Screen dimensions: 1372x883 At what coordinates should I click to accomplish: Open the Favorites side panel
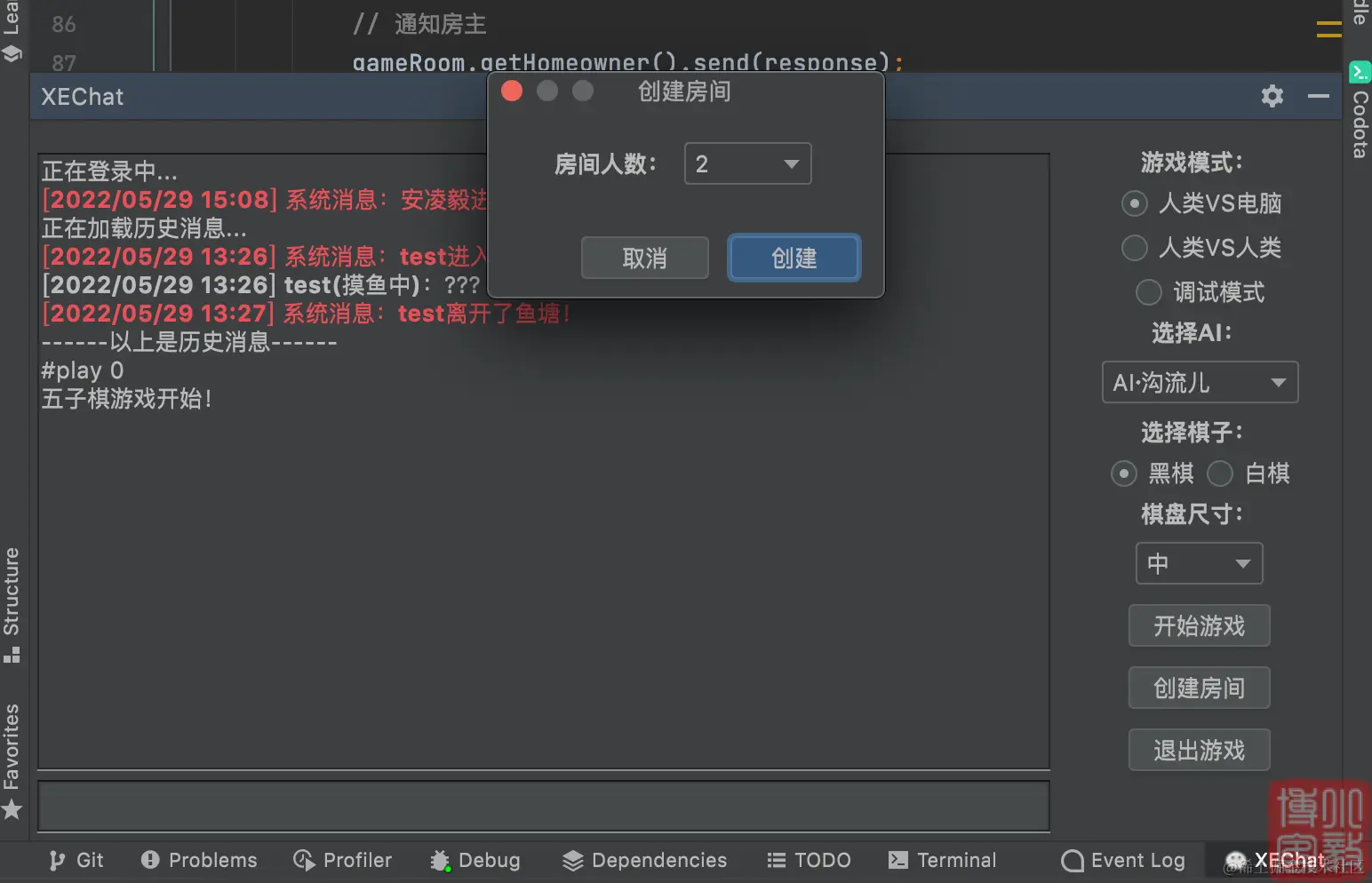tap(12, 760)
